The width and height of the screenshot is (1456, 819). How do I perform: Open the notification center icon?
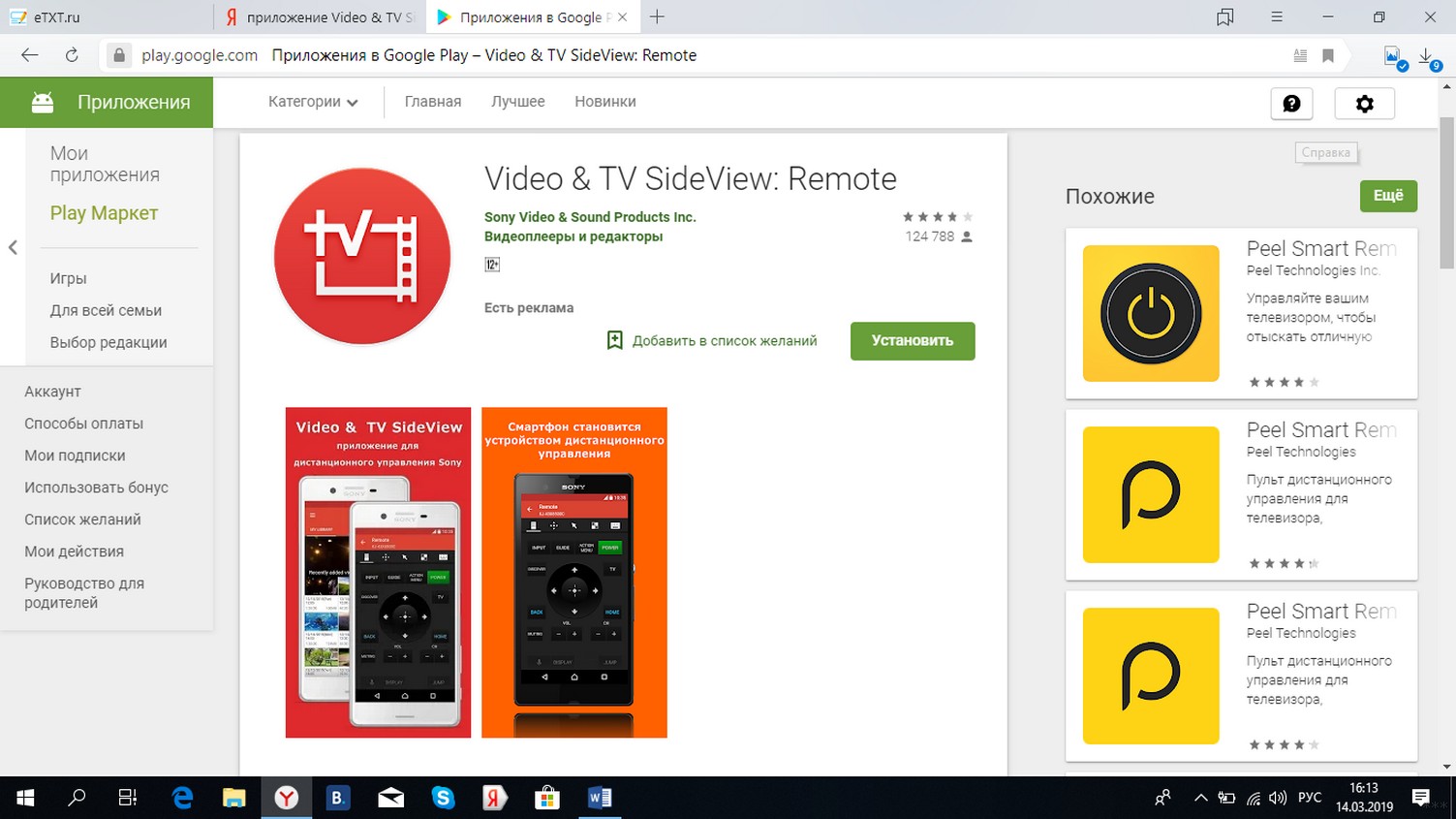[1421, 798]
